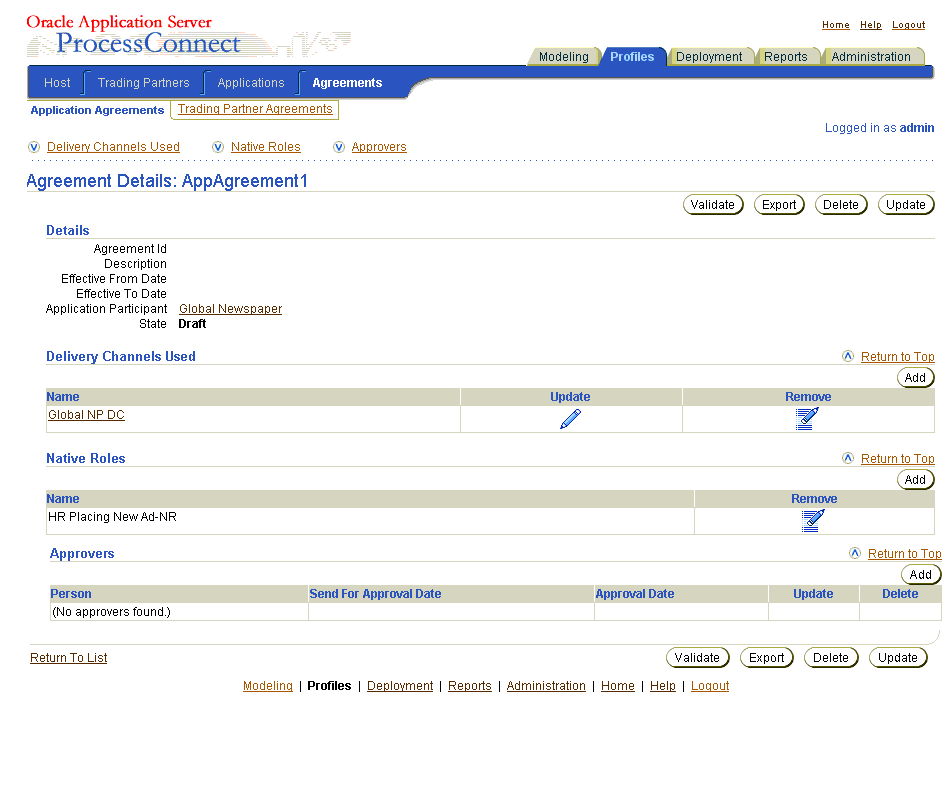
Task: Click the top Validate button
Action: click(712, 205)
